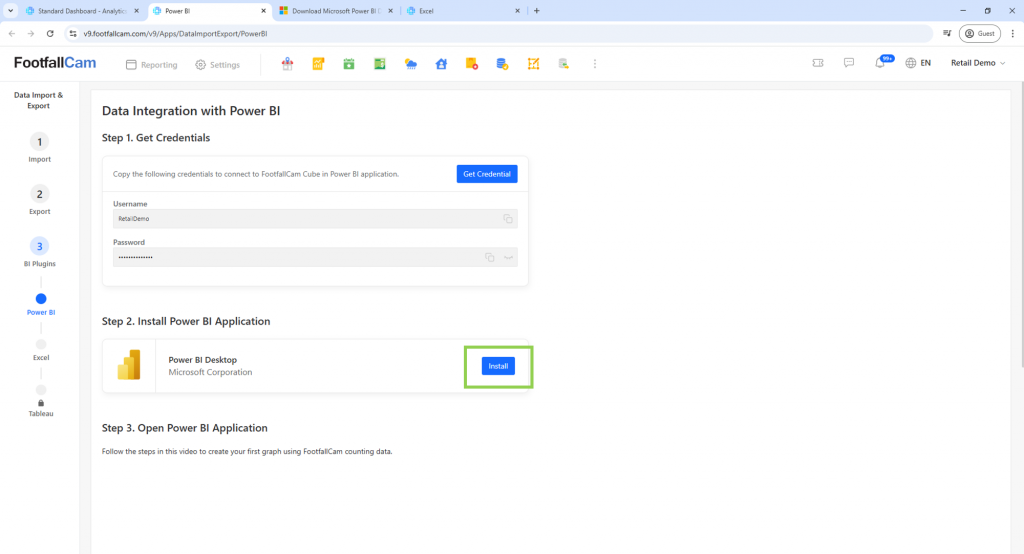The image size is (1024, 554).
Task: Click 'Data Import & Export' sidebar title
Action: click(39, 100)
